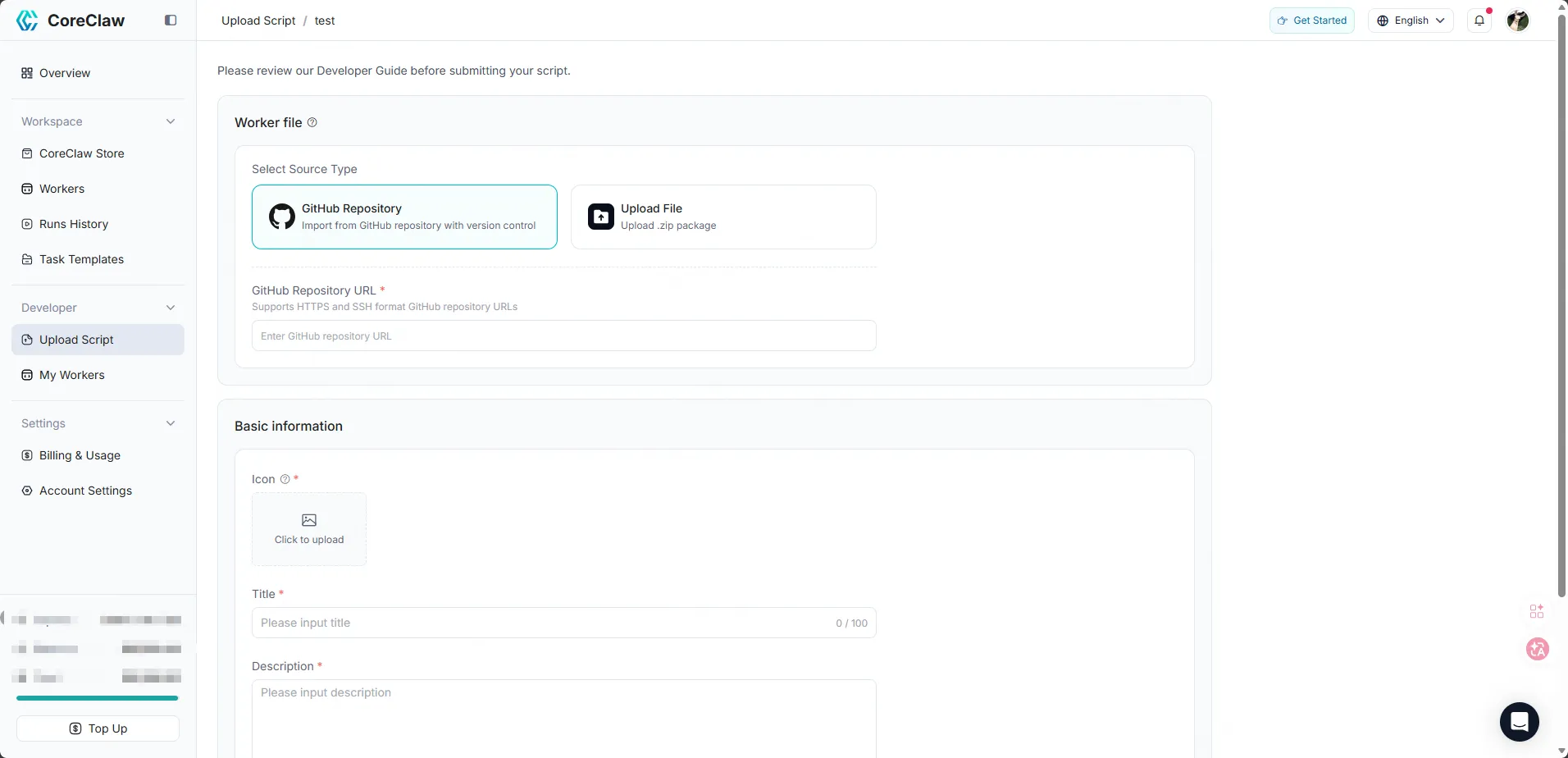Click the Workers icon in the sidebar

27,189
